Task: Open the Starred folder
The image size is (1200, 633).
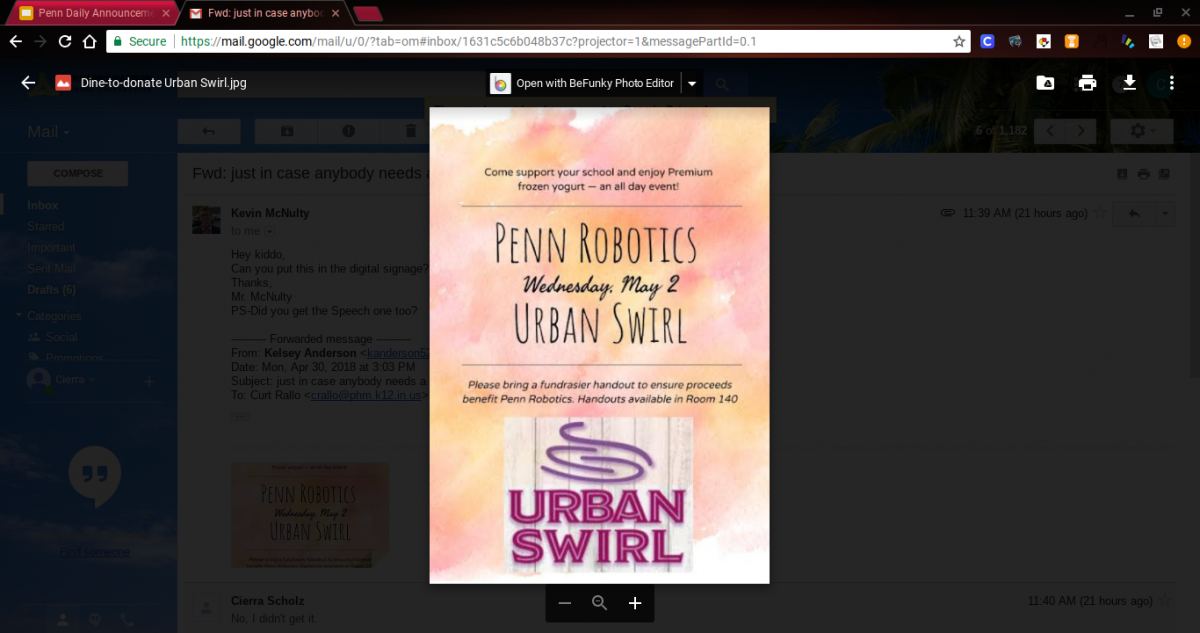Action: (46, 226)
